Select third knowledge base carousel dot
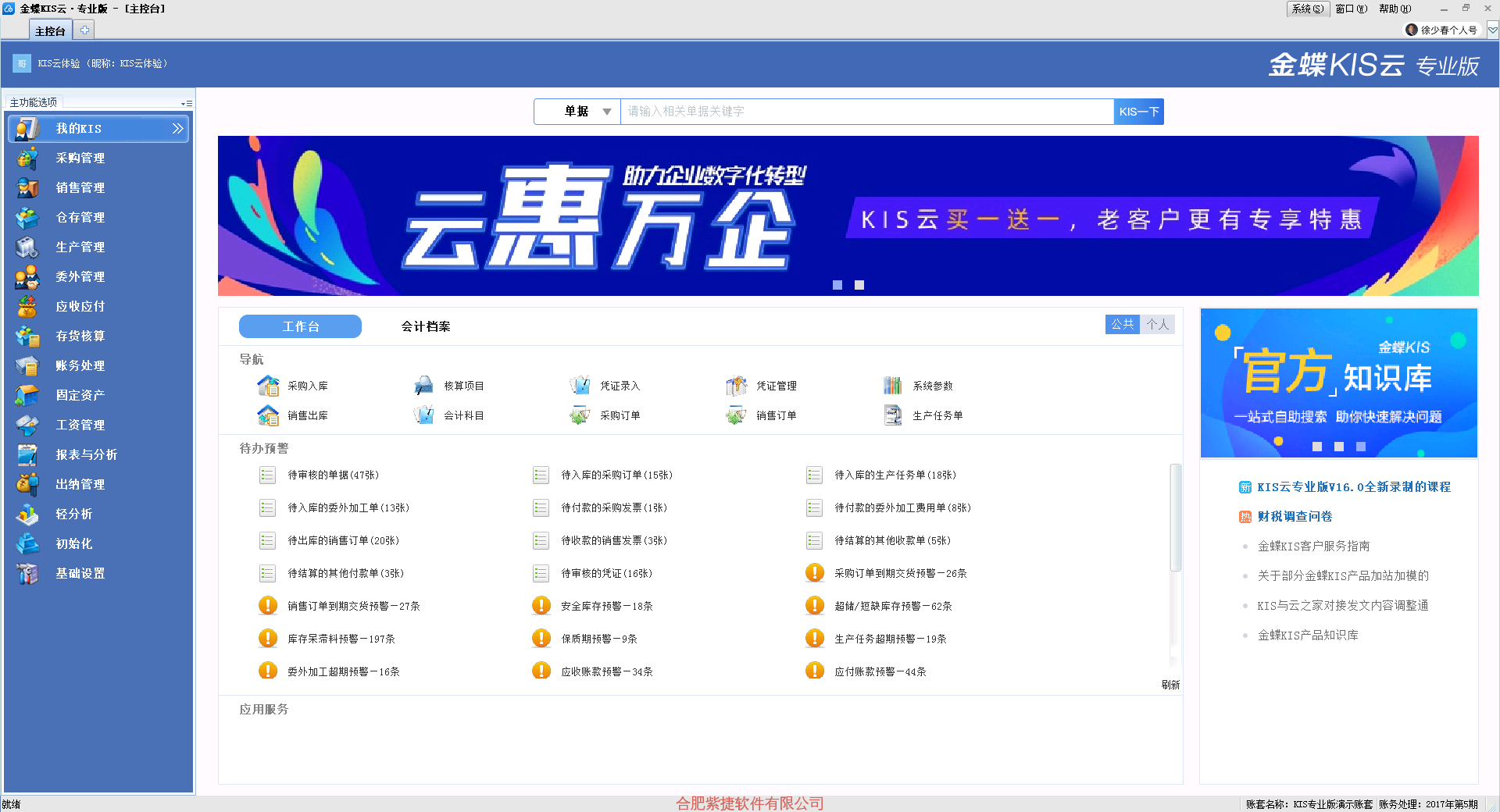 click(1361, 447)
